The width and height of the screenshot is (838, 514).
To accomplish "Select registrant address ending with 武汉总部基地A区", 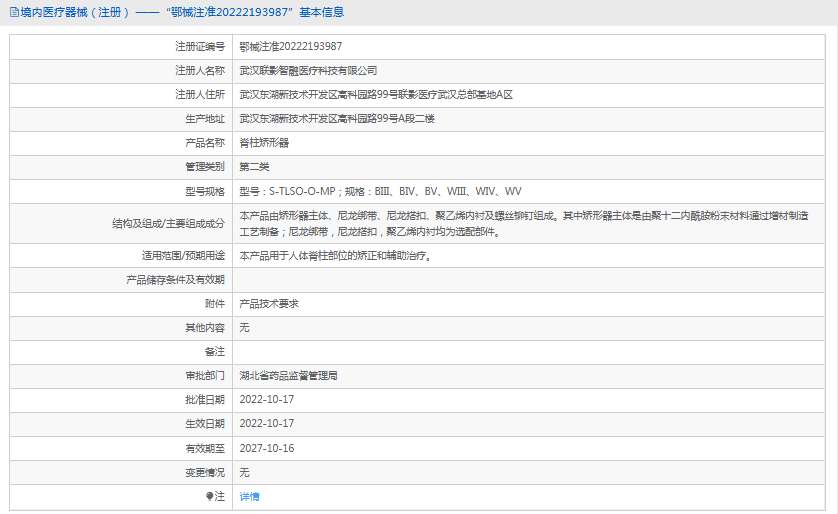I will [376, 95].
